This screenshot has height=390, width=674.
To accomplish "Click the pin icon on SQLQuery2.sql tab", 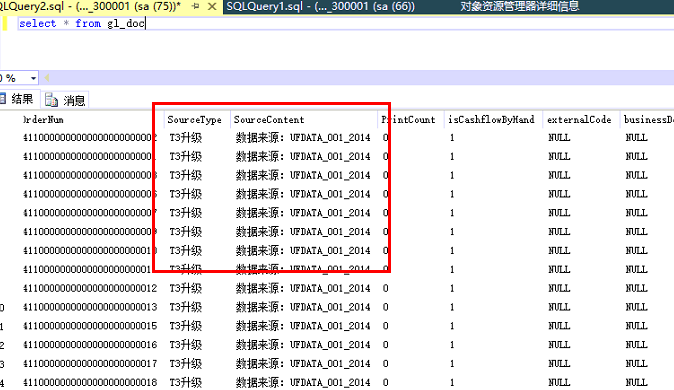I will [x=196, y=6].
